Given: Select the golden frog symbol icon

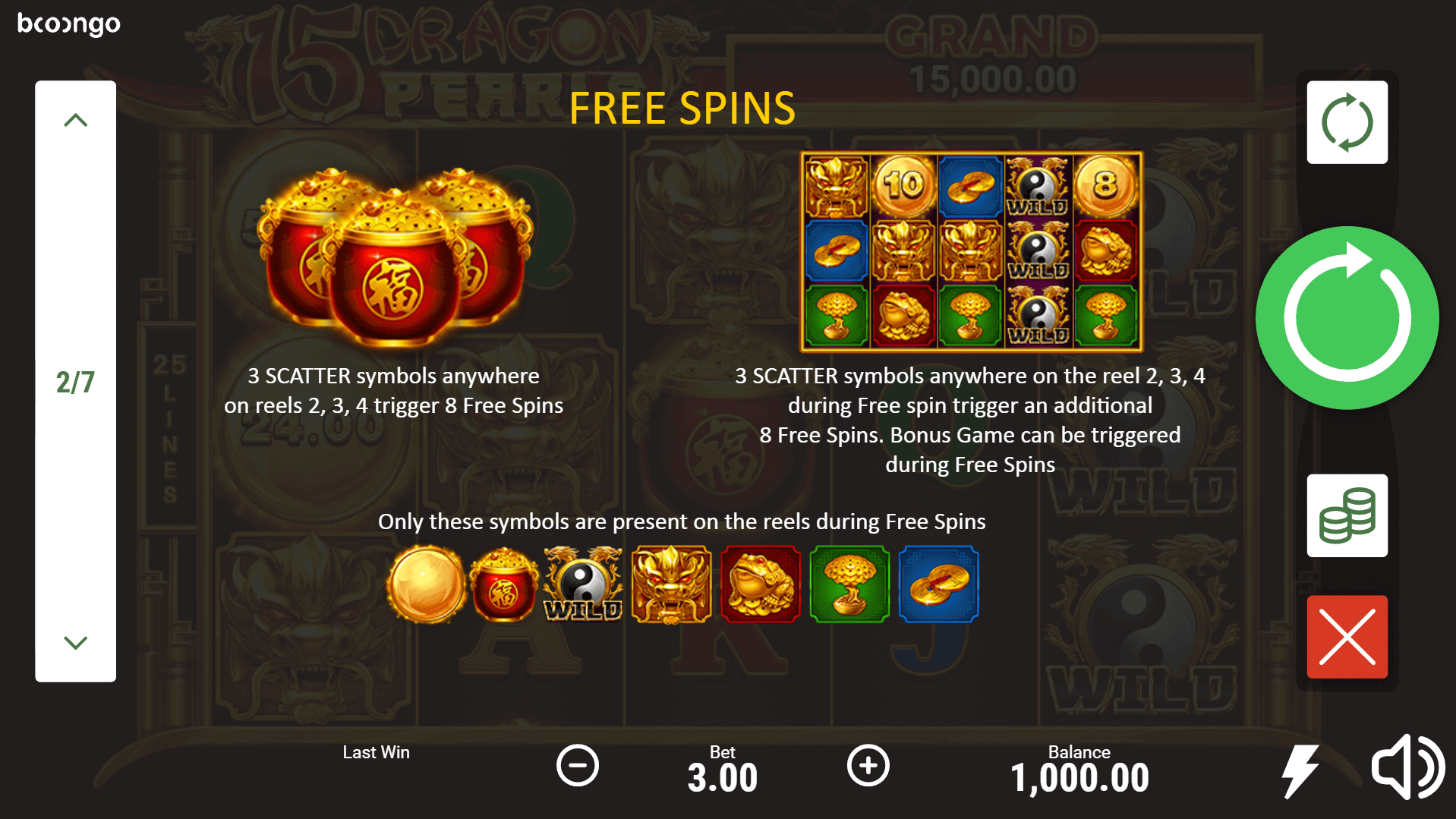Looking at the screenshot, I should coord(760,584).
